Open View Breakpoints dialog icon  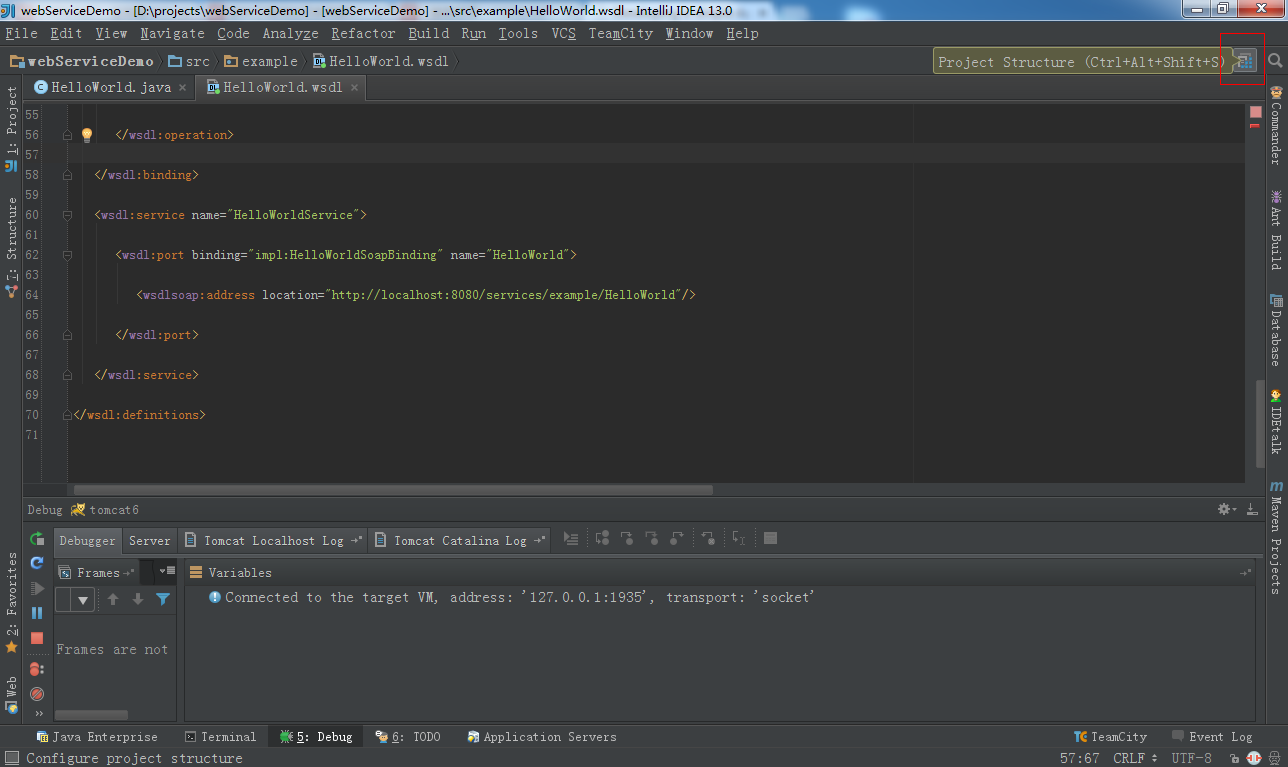[x=37, y=669]
